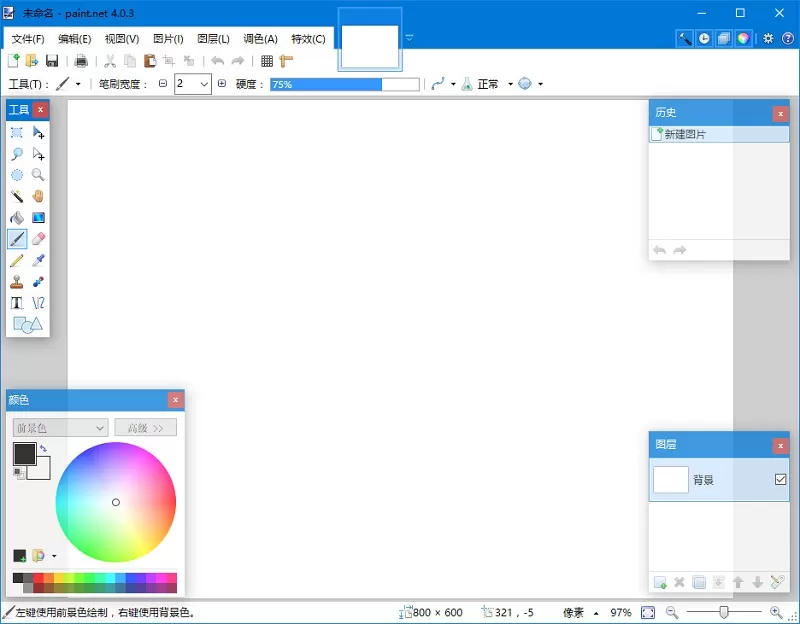Paste from clipboard toolbar icon
Screen dimensions: 800x624
click(x=150, y=61)
